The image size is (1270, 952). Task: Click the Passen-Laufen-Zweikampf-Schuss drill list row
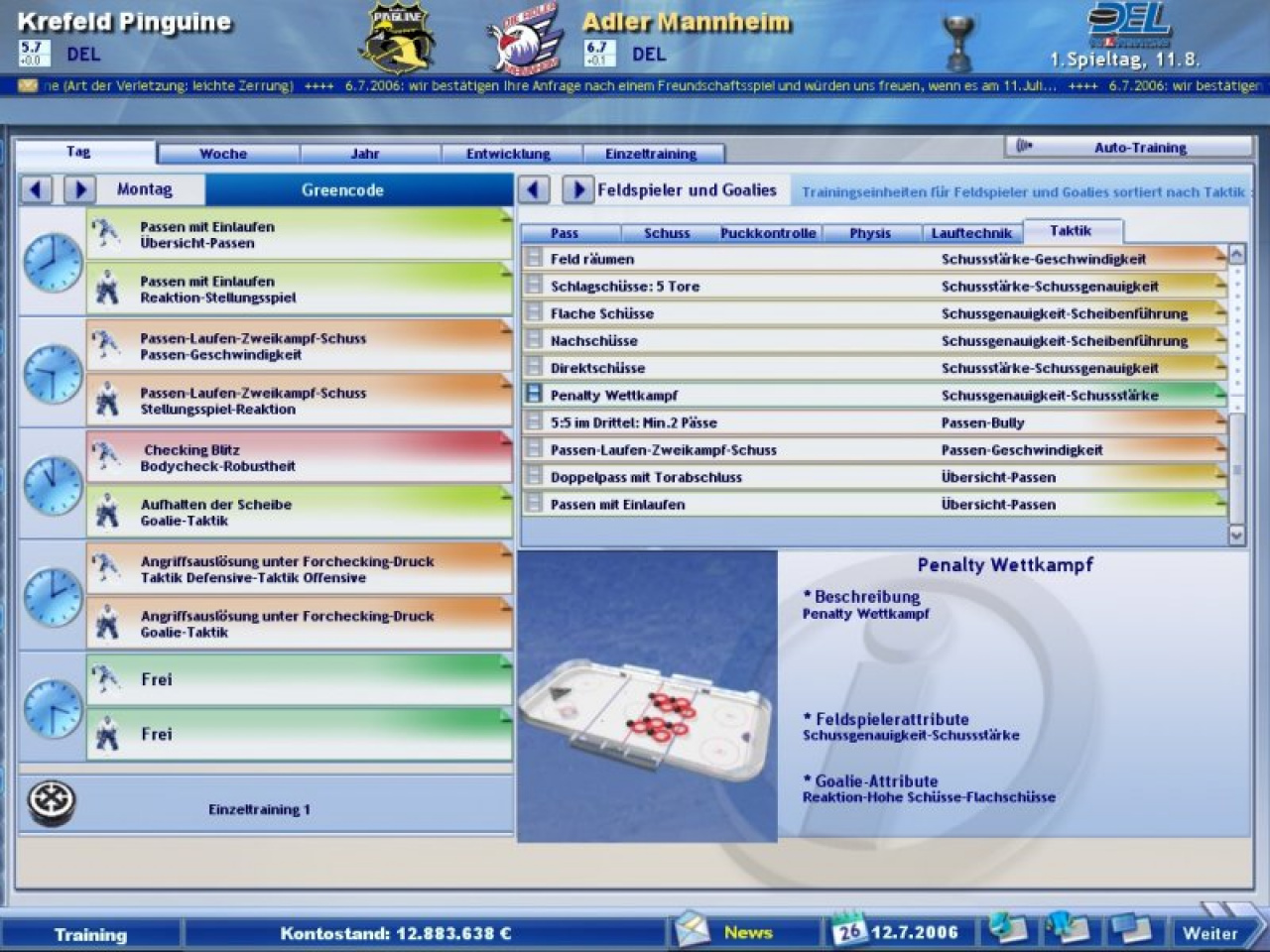tap(874, 449)
